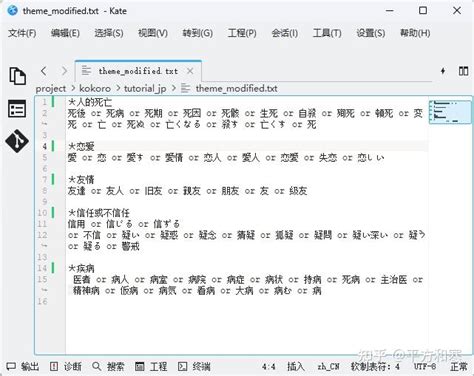Click cursor position 4:4 in status bar
The height and width of the screenshot is (376, 474).
268,367
